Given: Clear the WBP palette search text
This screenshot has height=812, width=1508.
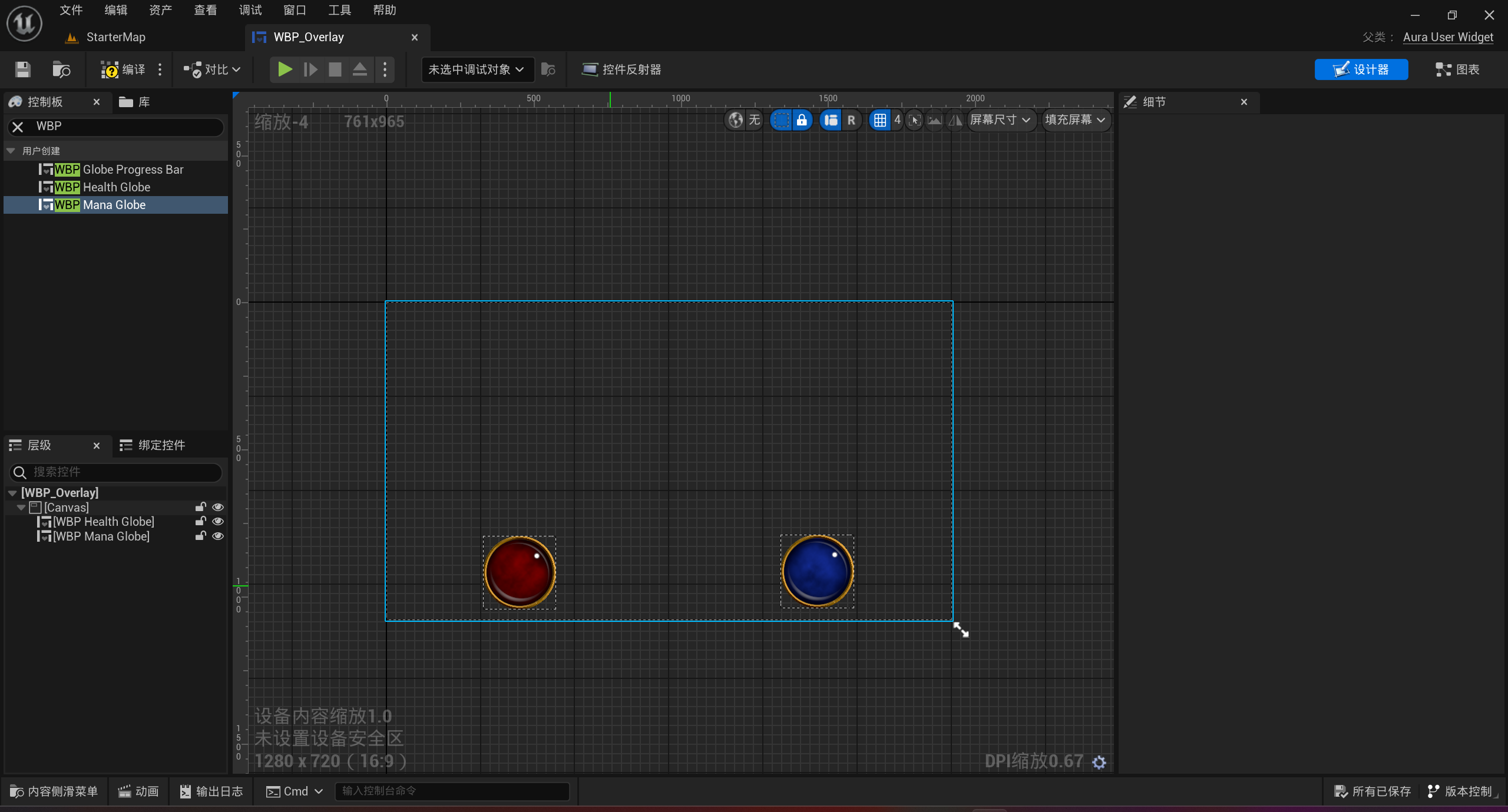Looking at the screenshot, I should 18,127.
